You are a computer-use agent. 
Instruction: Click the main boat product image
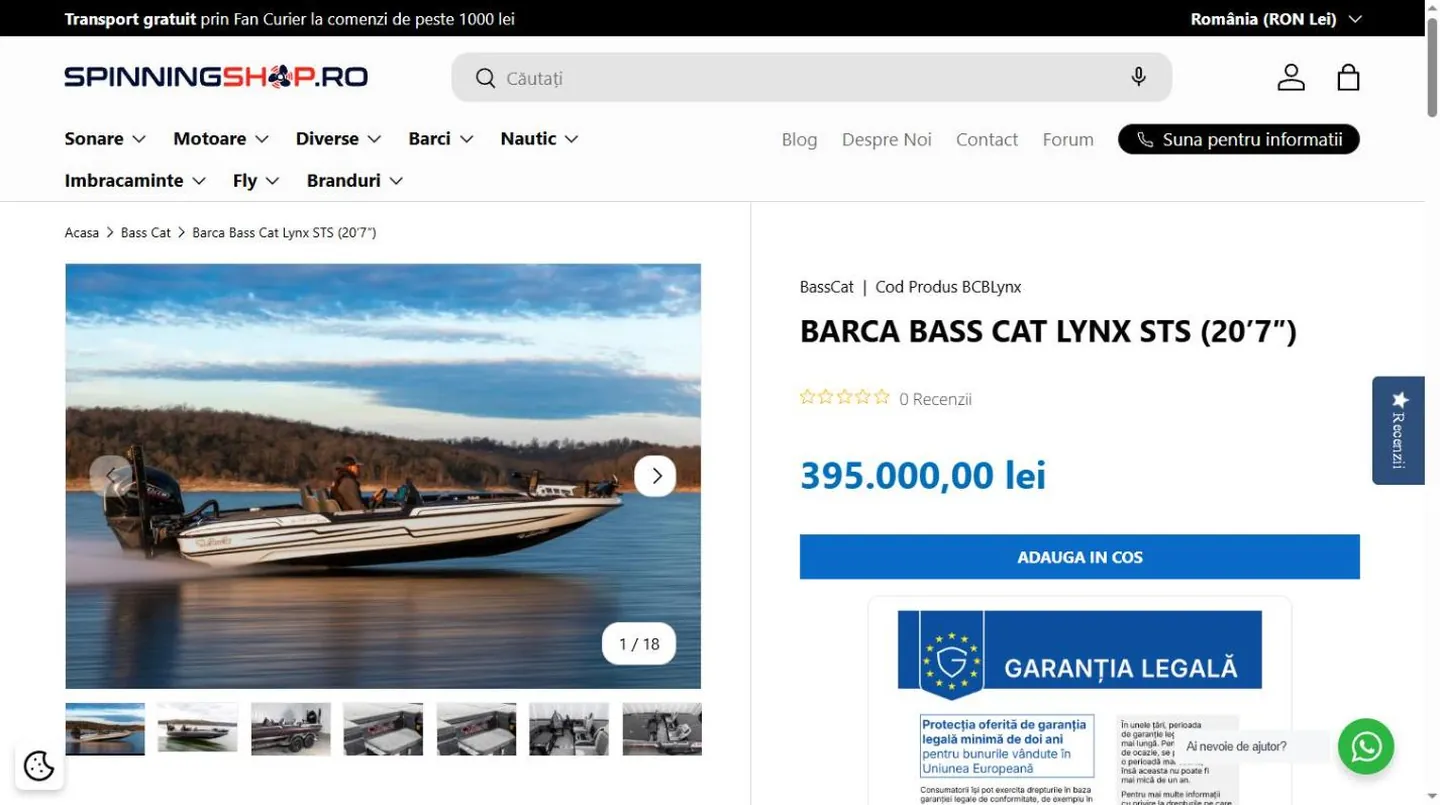click(x=383, y=476)
